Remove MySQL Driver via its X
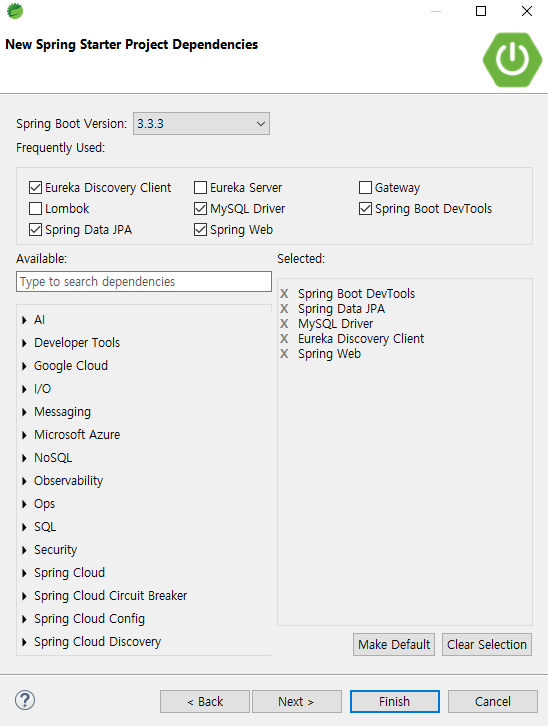Screen dimensions: 548x726 click(284, 324)
